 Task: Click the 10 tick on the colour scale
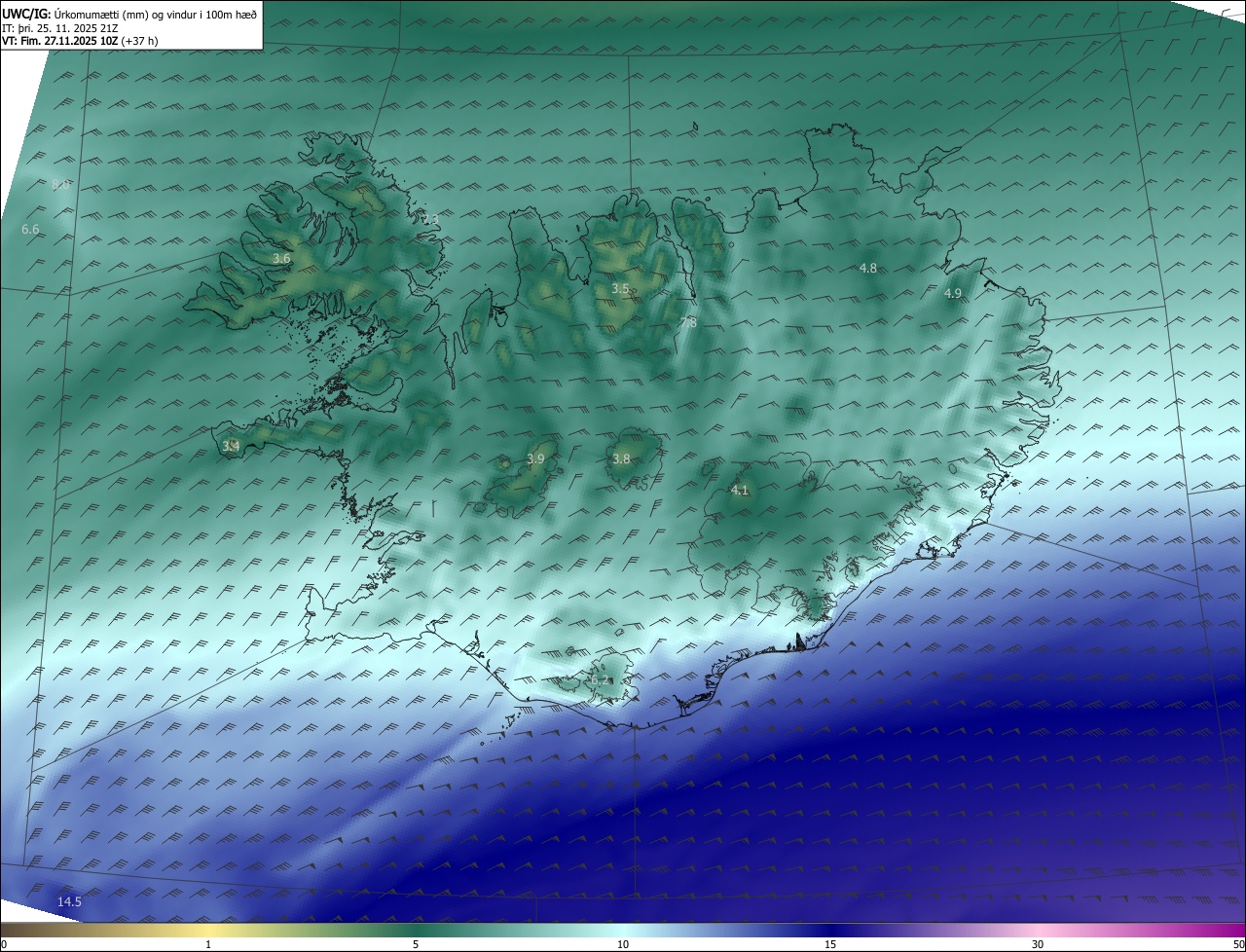(x=623, y=944)
